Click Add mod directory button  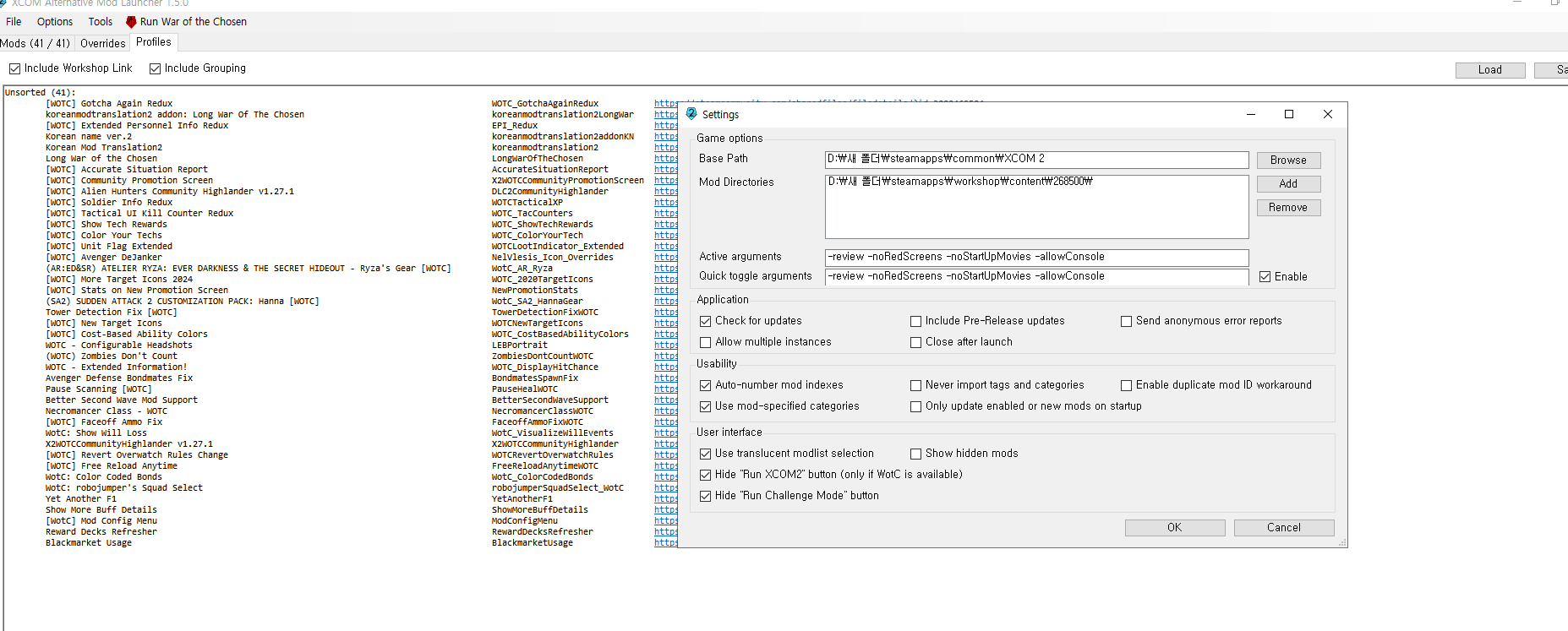tap(1288, 183)
